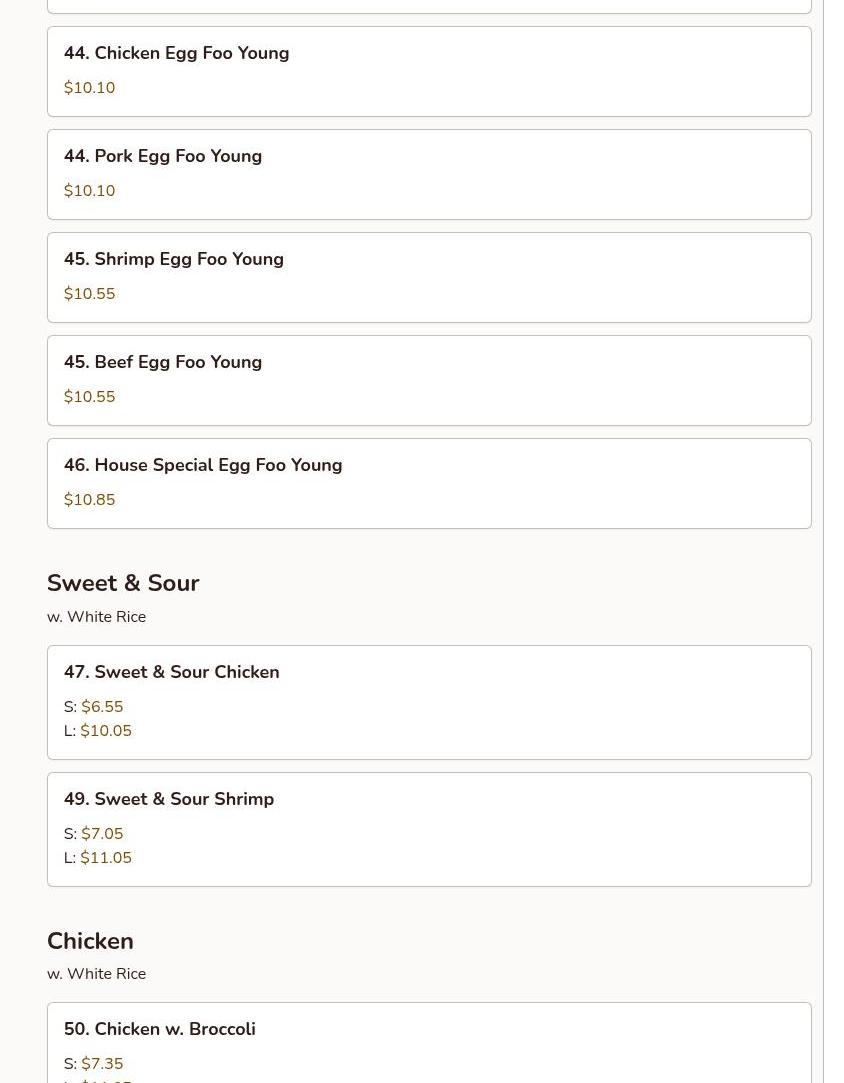The width and height of the screenshot is (844, 1083).
Task: Choose 50. Chicken w. Broccoli
Action: tap(160, 1030)
